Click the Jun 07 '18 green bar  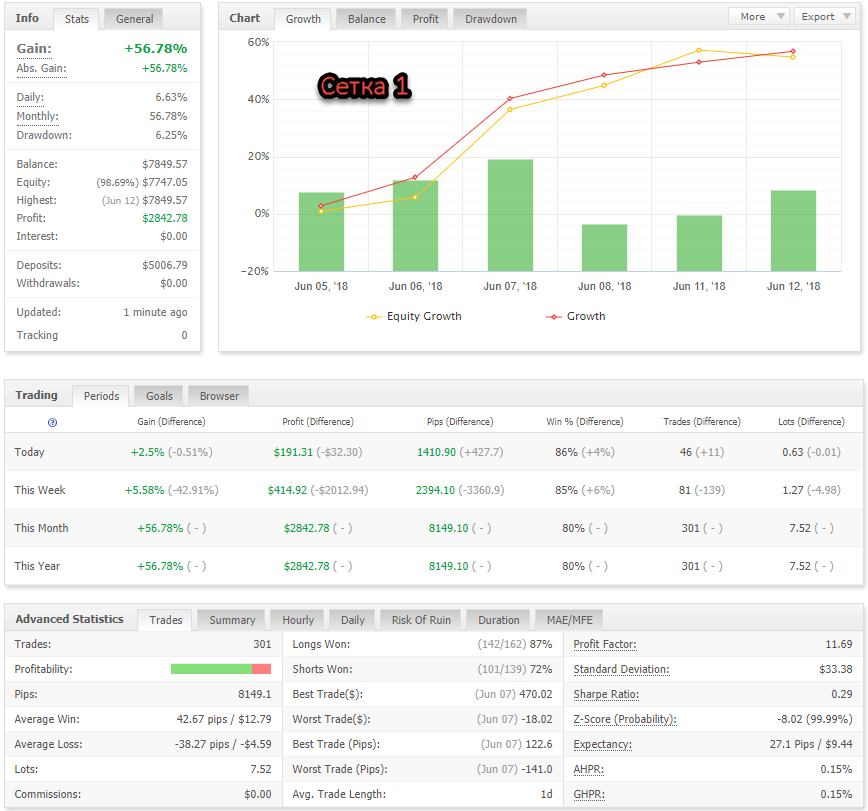[510, 215]
